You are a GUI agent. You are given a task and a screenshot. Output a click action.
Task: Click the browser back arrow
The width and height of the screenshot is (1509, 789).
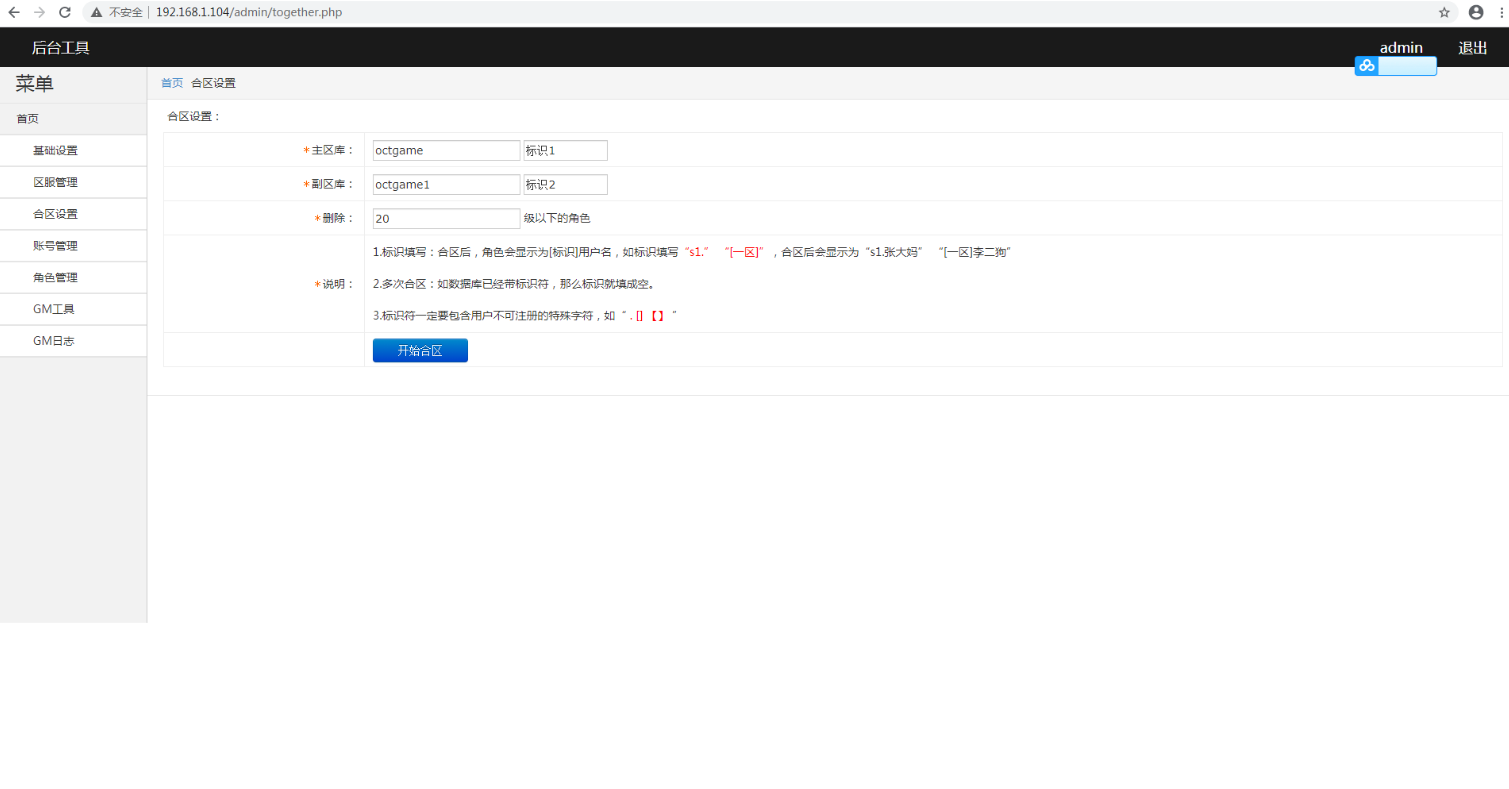12,12
